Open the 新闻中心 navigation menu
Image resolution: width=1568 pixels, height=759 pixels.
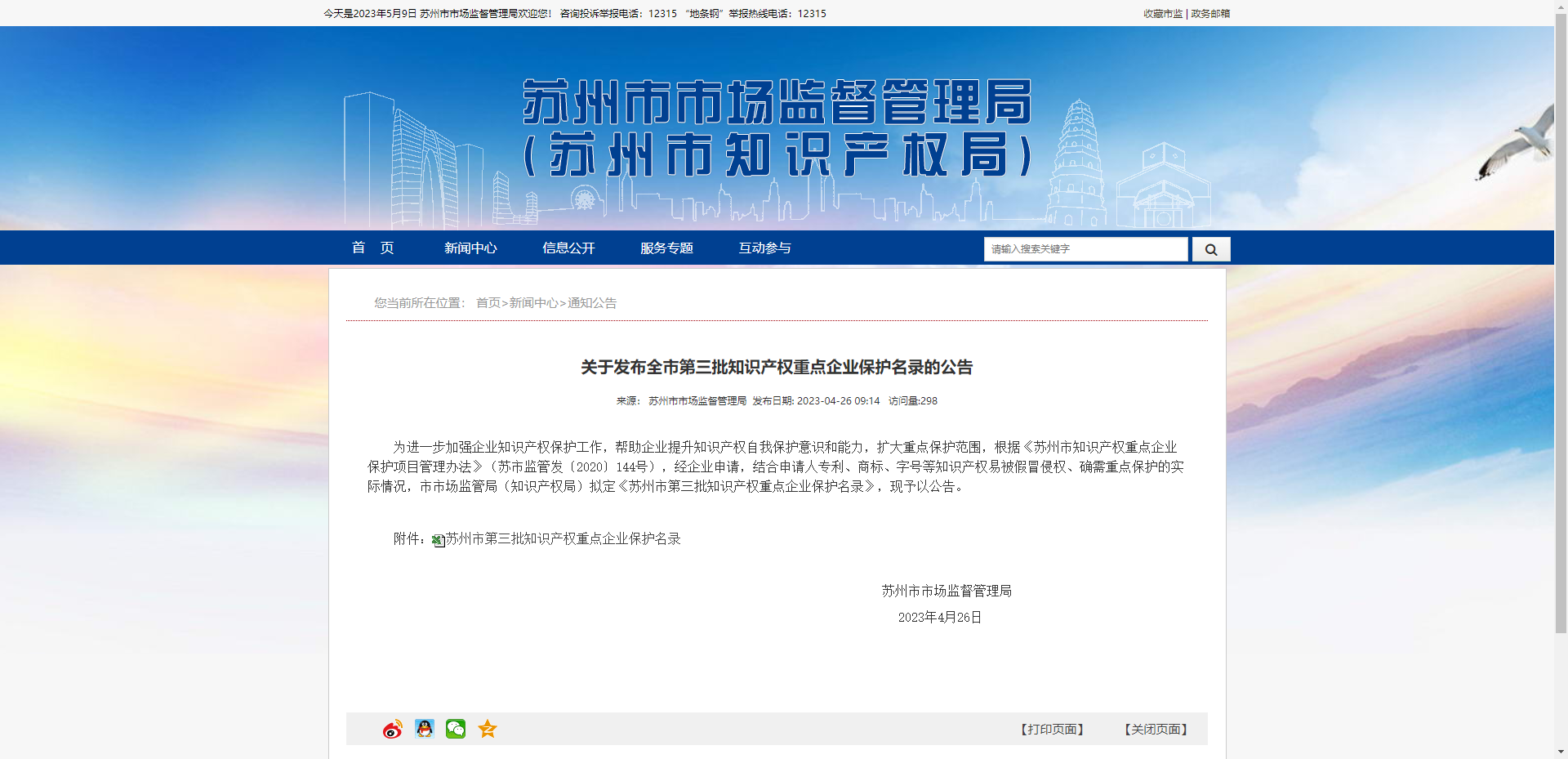click(x=470, y=248)
